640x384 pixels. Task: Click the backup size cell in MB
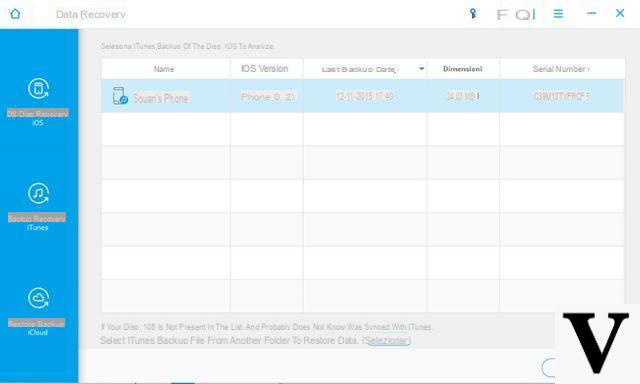coord(463,96)
